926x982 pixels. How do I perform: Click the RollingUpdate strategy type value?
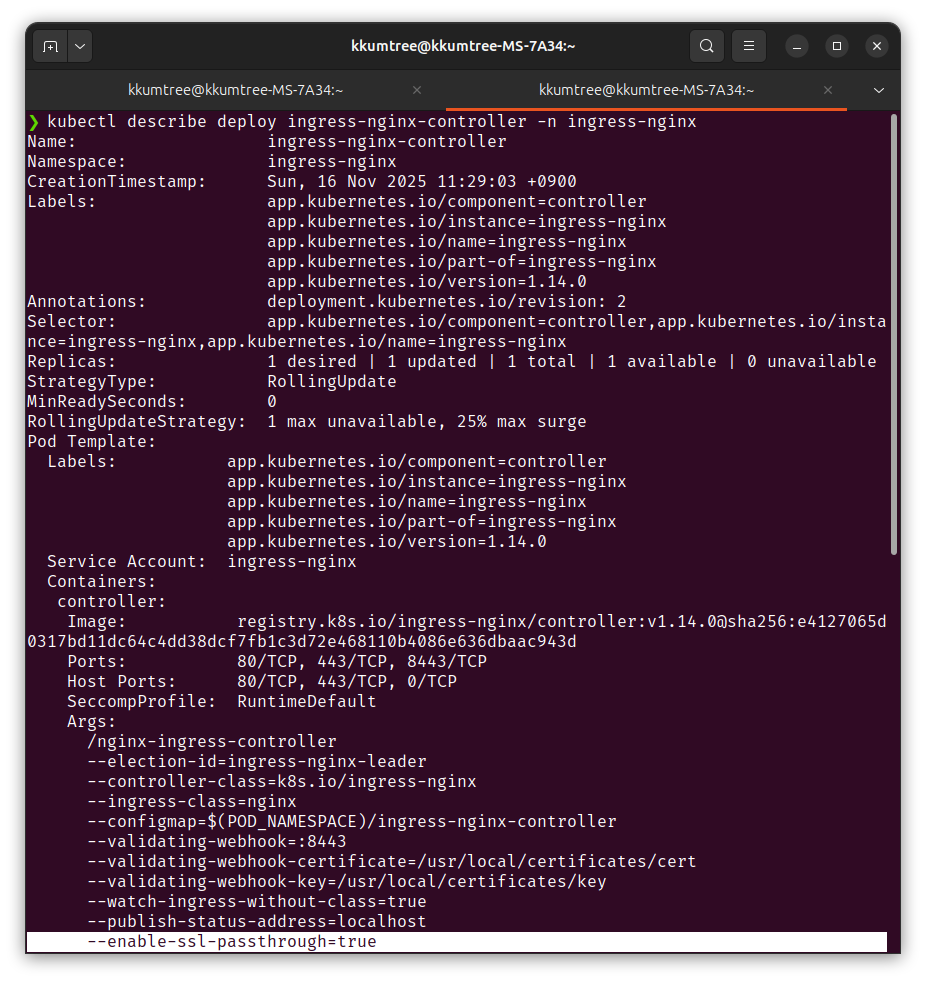(x=332, y=381)
